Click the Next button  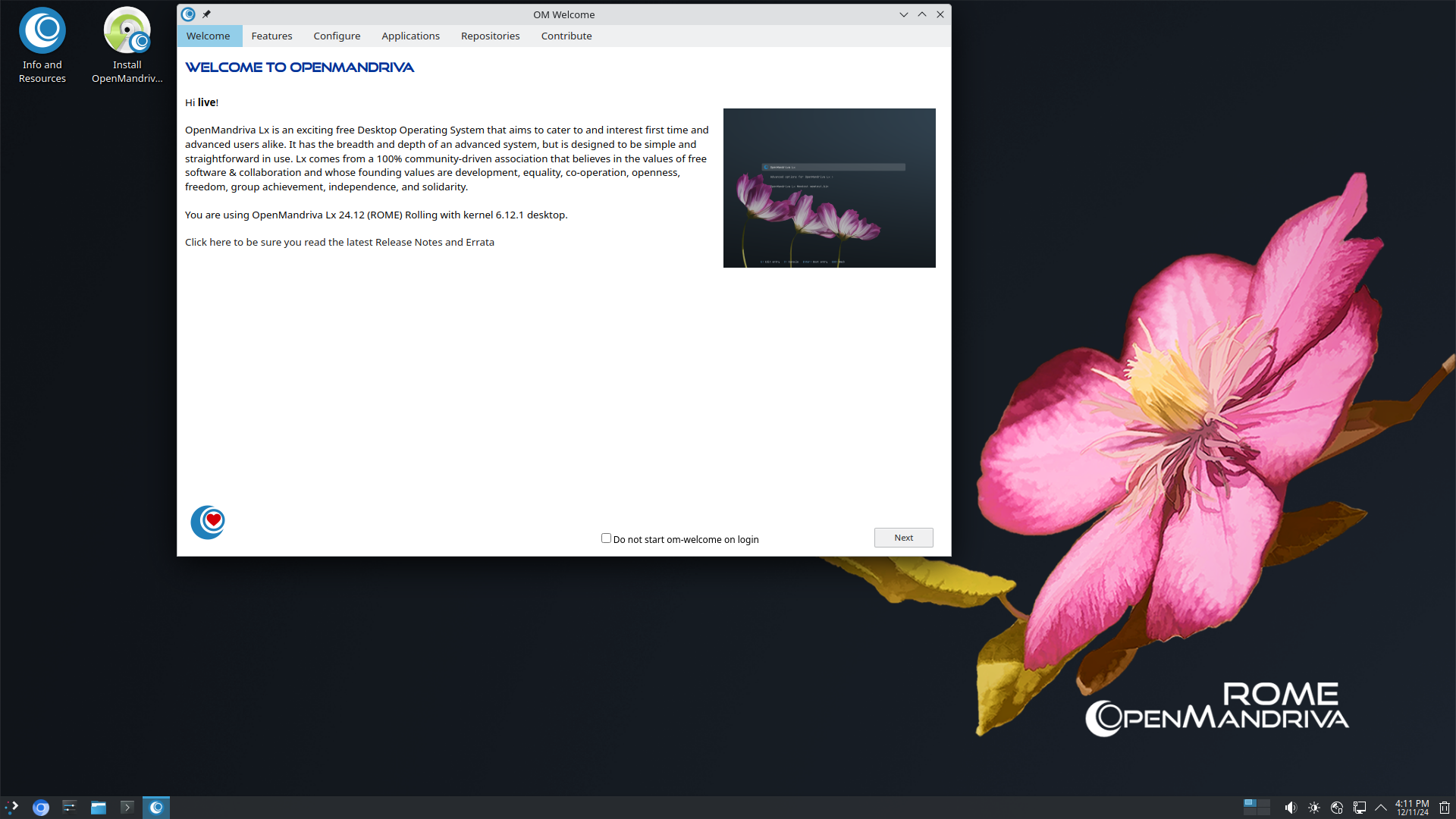(x=903, y=538)
